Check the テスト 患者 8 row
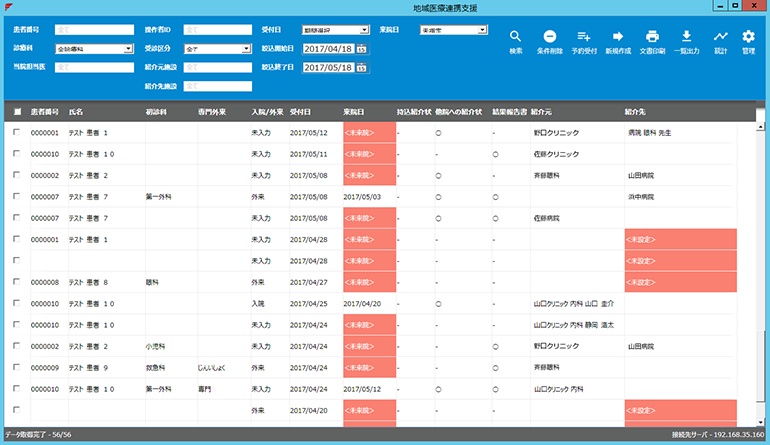 [17, 281]
